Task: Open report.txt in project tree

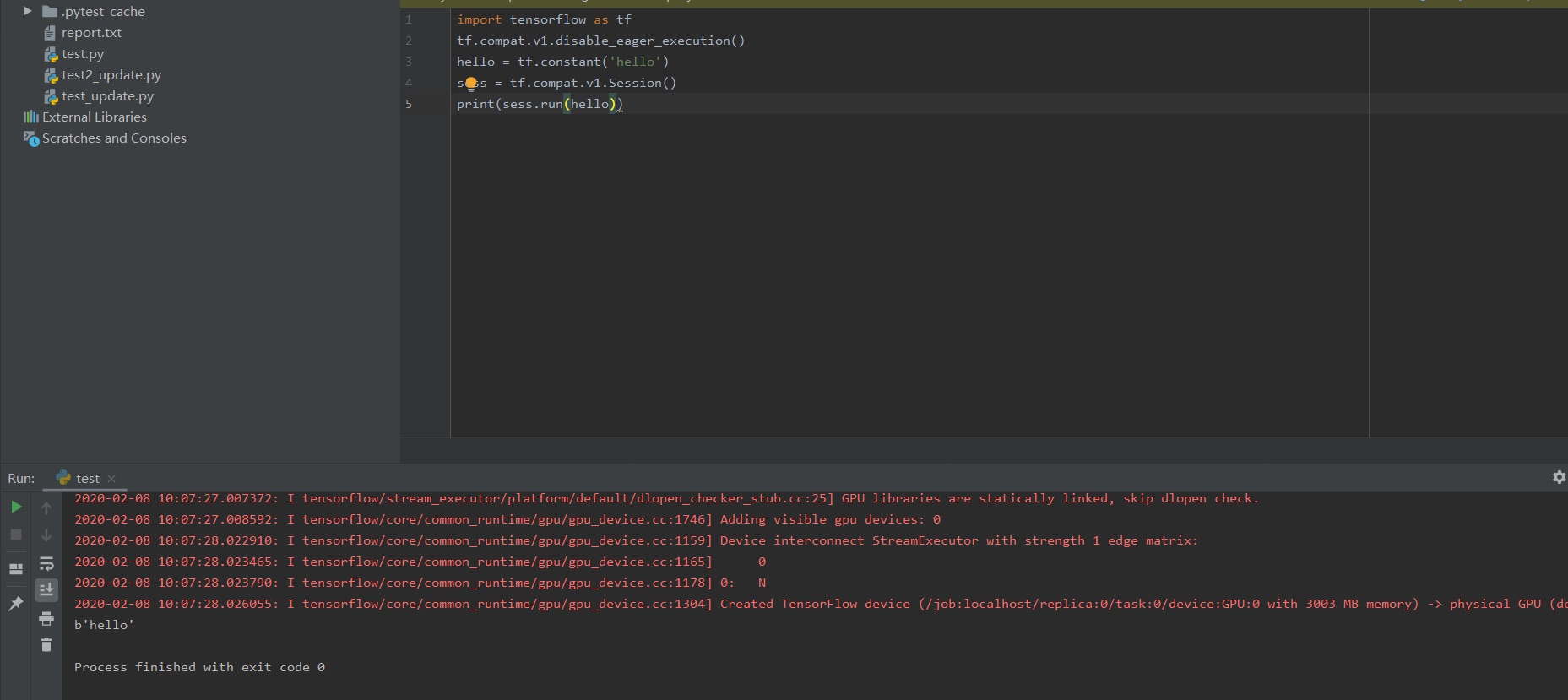Action: coord(91,32)
